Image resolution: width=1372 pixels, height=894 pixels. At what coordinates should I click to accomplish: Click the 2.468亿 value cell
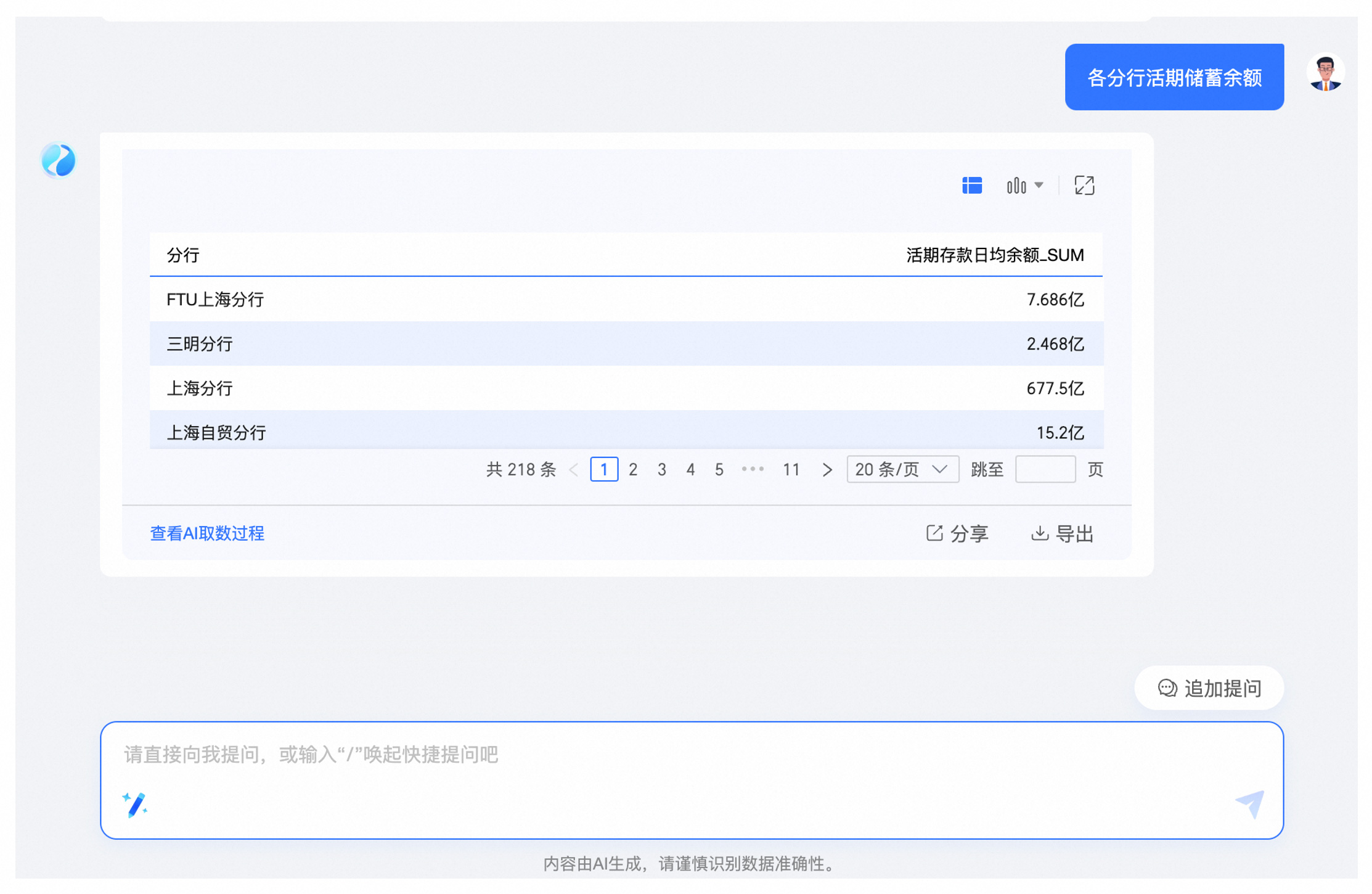pos(1055,343)
